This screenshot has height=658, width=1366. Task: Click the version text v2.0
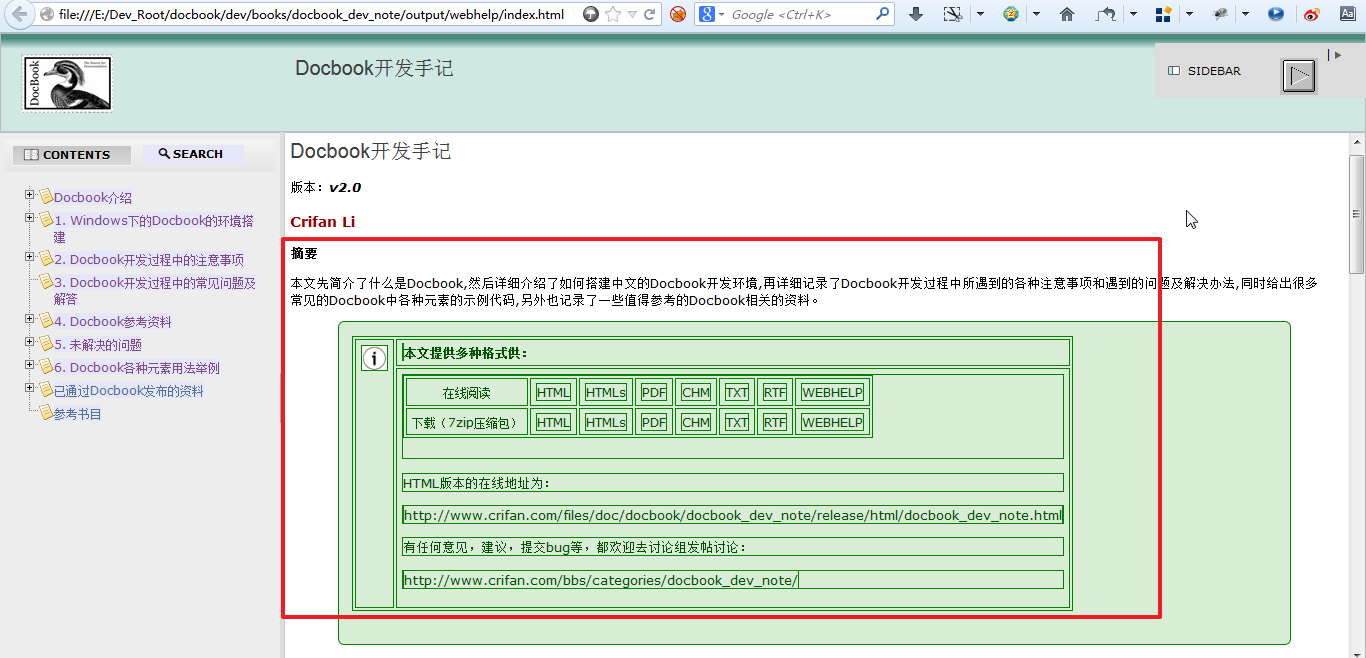click(x=345, y=187)
